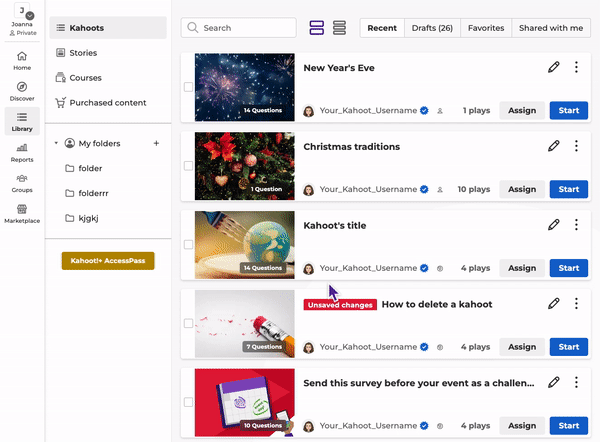This screenshot has height=442, width=600.
Task: Select the Christmas traditions checkbox
Action: point(188,166)
